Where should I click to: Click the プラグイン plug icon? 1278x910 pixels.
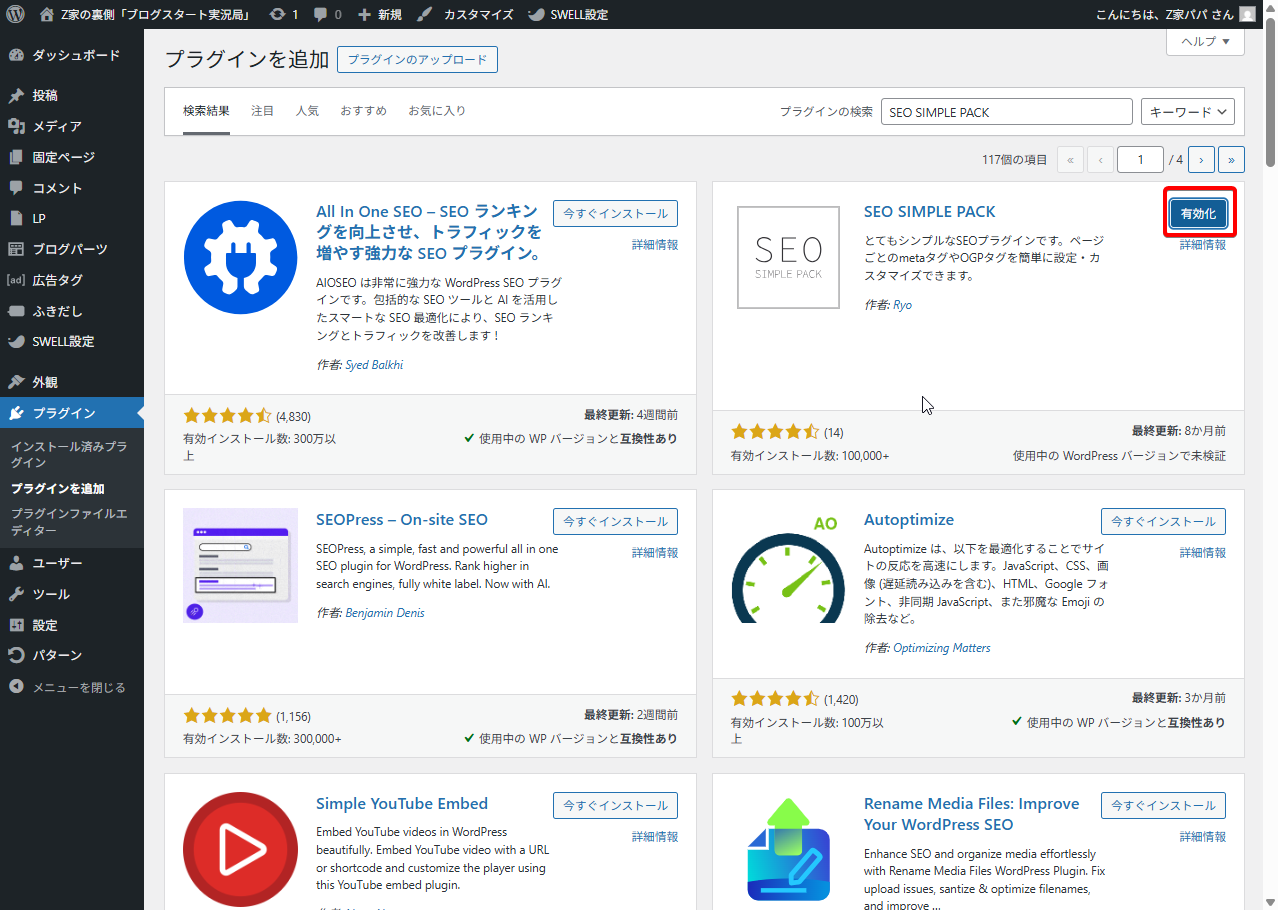point(16,413)
